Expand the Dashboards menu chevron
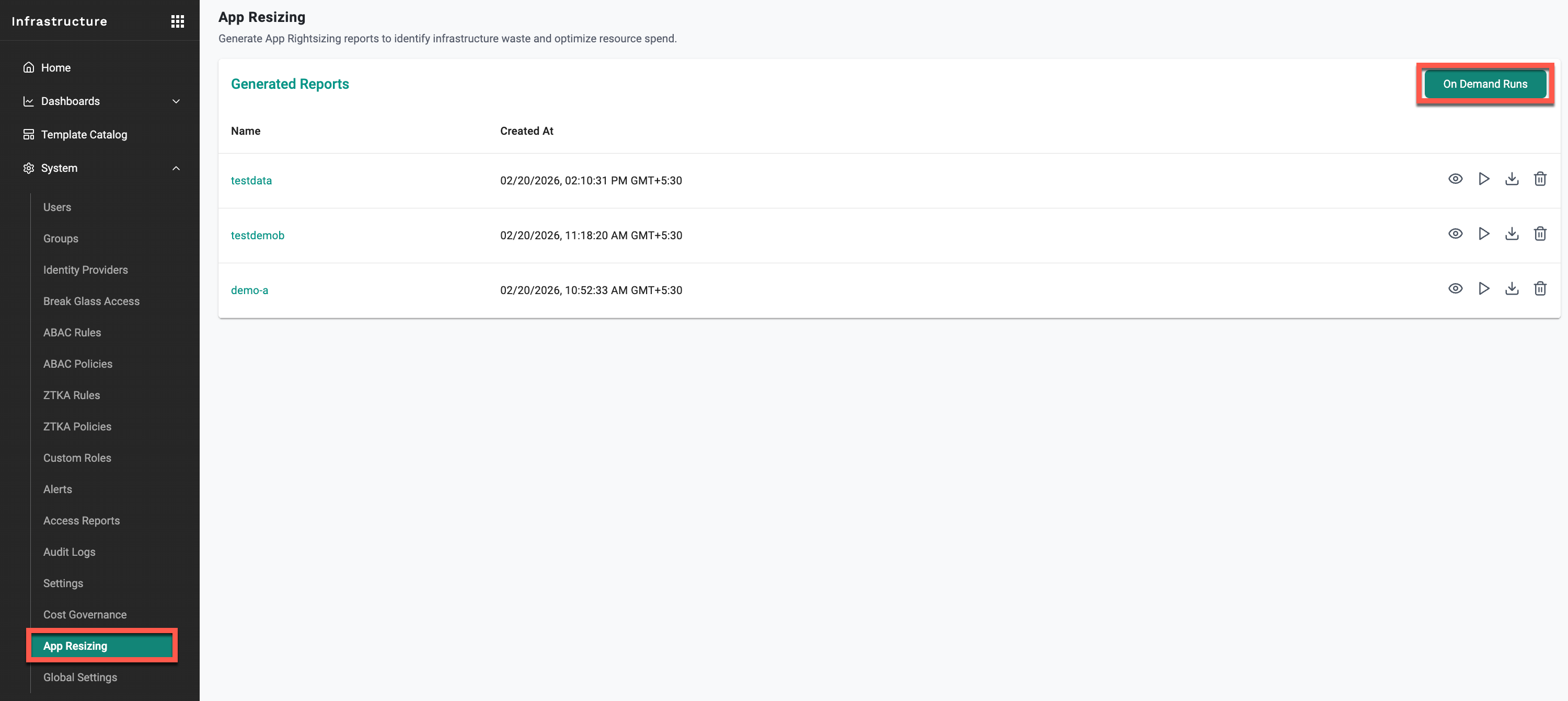 (x=176, y=101)
